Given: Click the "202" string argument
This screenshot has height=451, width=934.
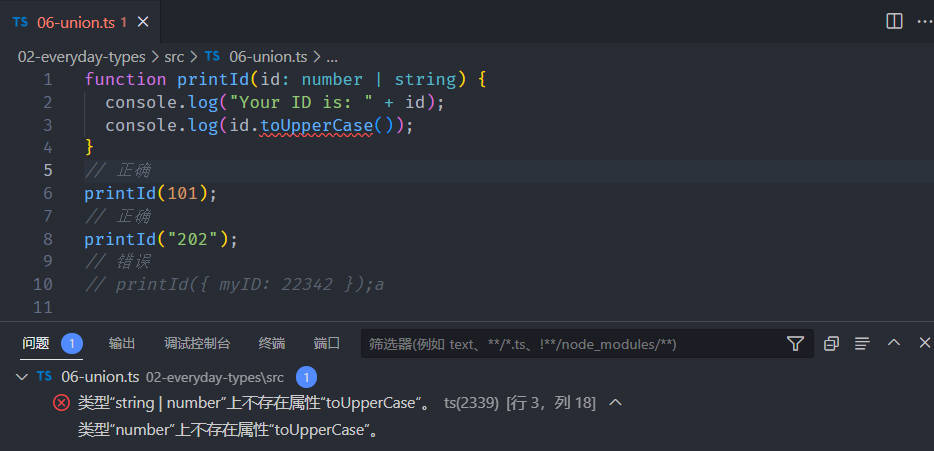Looking at the screenshot, I should pos(194,240).
